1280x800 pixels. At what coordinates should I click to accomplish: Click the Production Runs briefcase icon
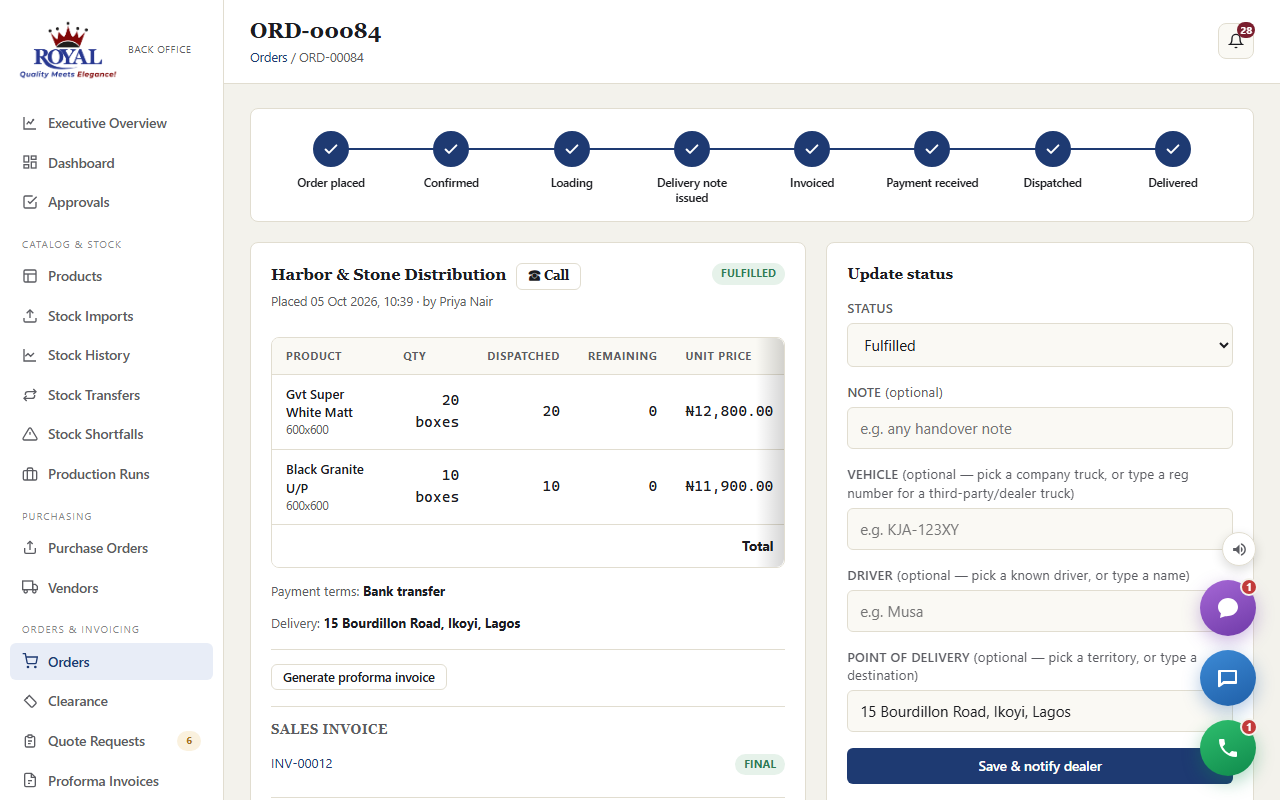pos(30,474)
